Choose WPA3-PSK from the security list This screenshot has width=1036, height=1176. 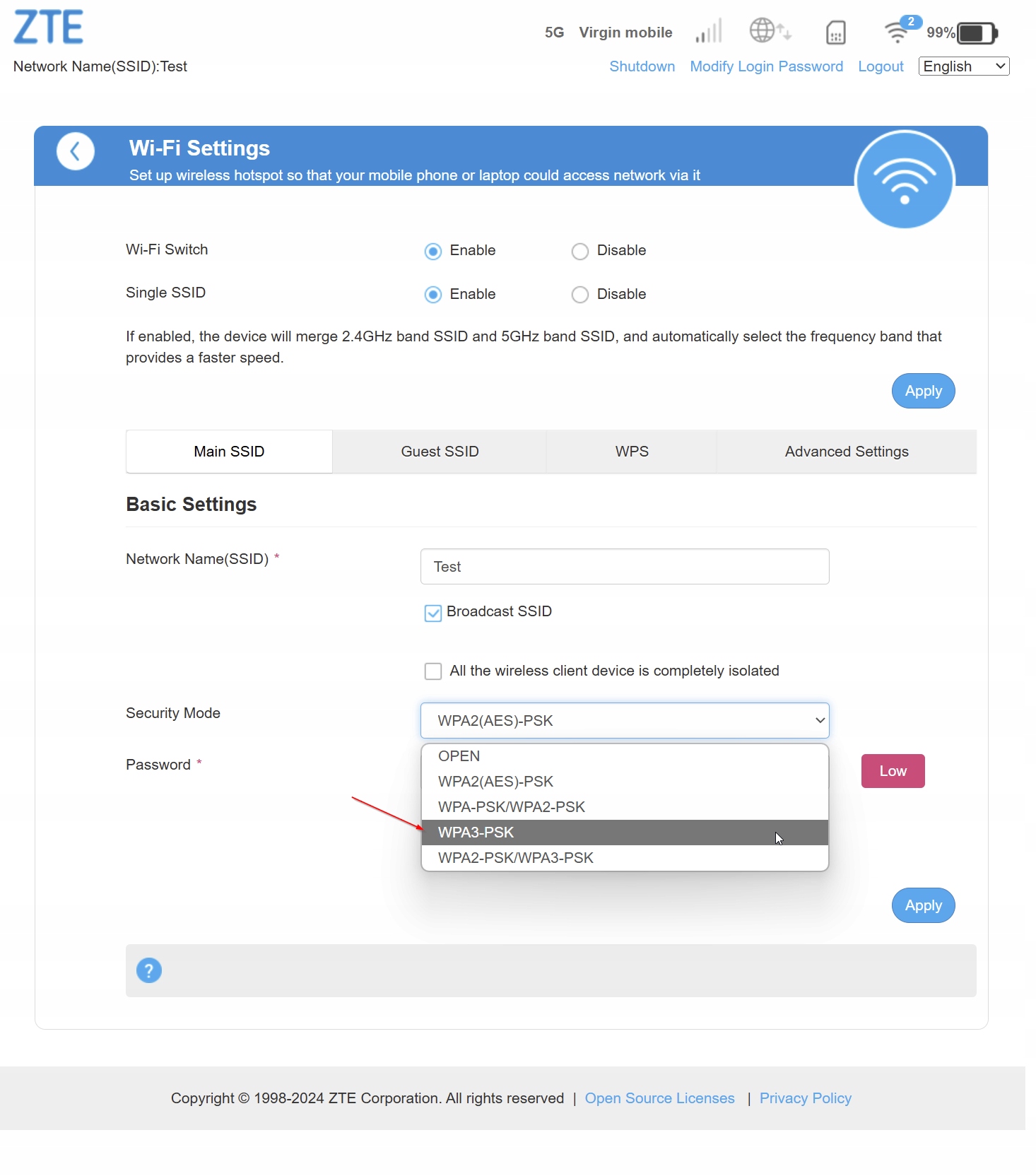(624, 833)
